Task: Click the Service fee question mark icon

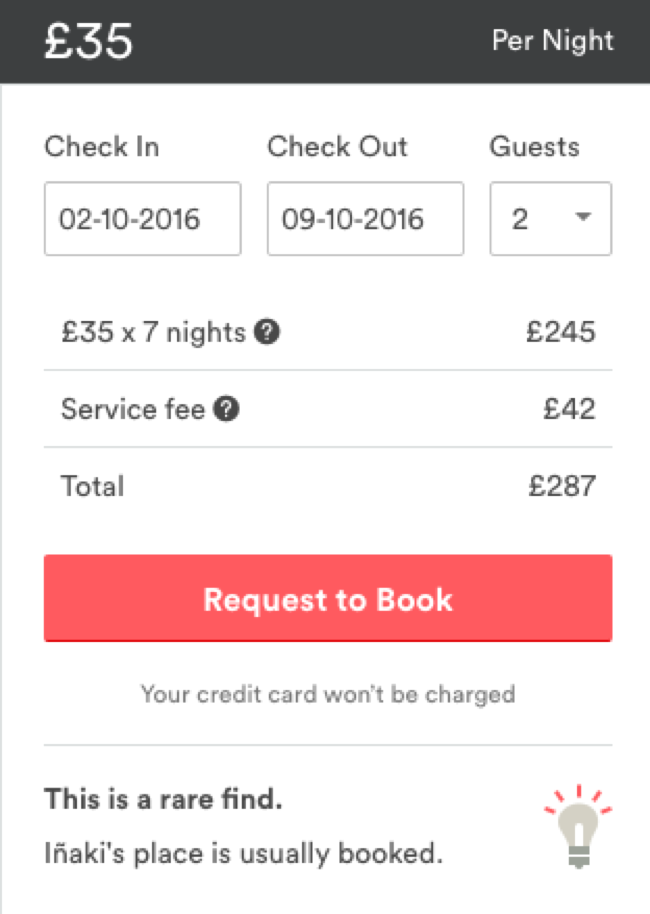Action: pyautogui.click(x=226, y=409)
